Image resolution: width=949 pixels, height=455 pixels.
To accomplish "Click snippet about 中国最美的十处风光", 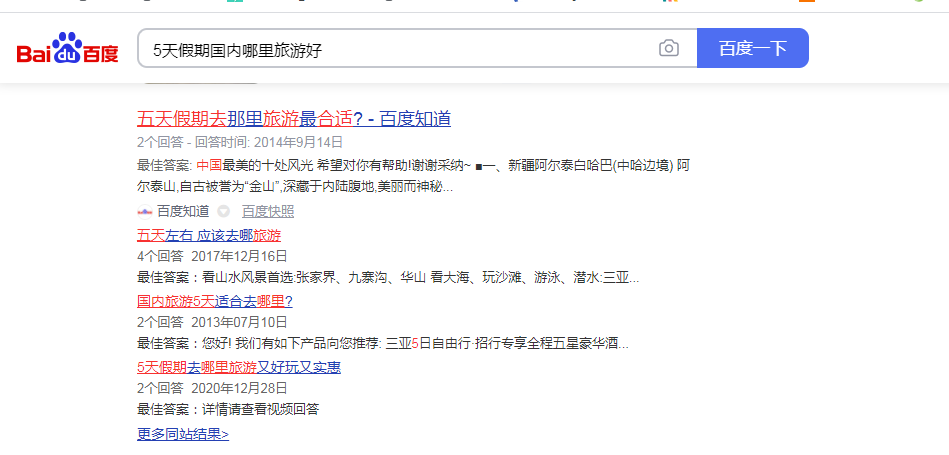I will pyautogui.click(x=413, y=176).
